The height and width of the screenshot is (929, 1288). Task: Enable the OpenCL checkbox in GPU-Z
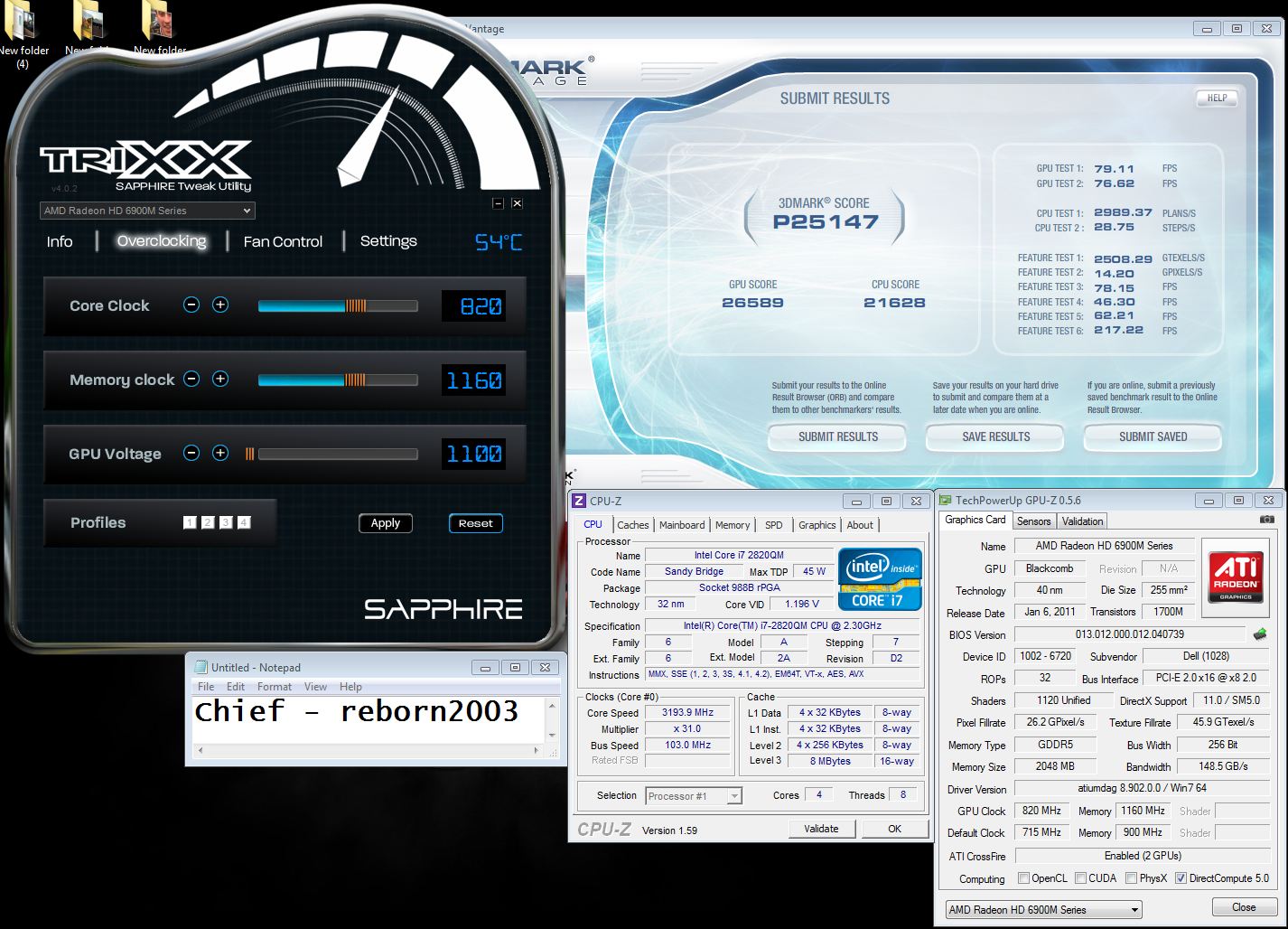point(1023,877)
